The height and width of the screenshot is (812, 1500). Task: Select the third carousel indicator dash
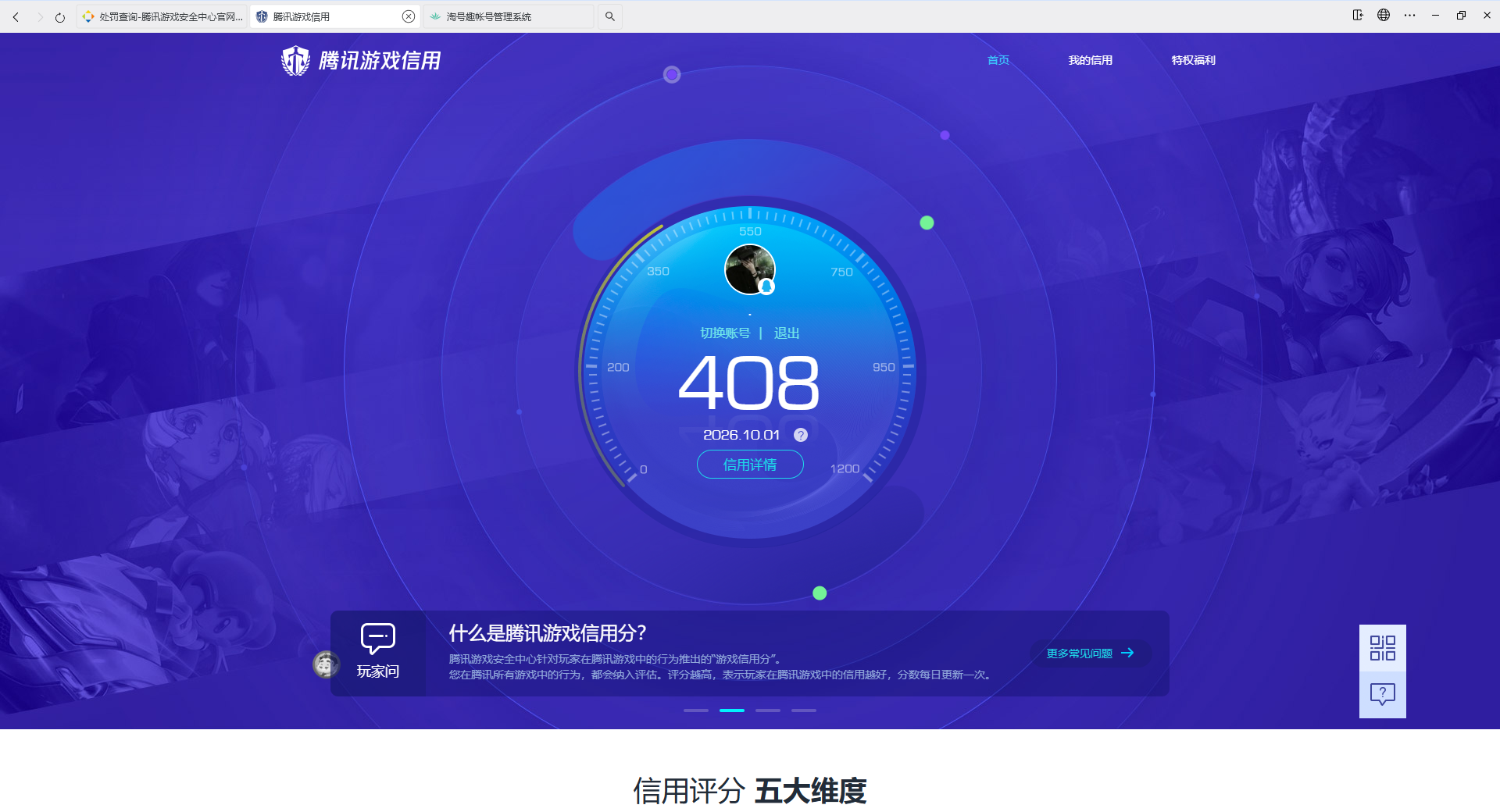768,710
